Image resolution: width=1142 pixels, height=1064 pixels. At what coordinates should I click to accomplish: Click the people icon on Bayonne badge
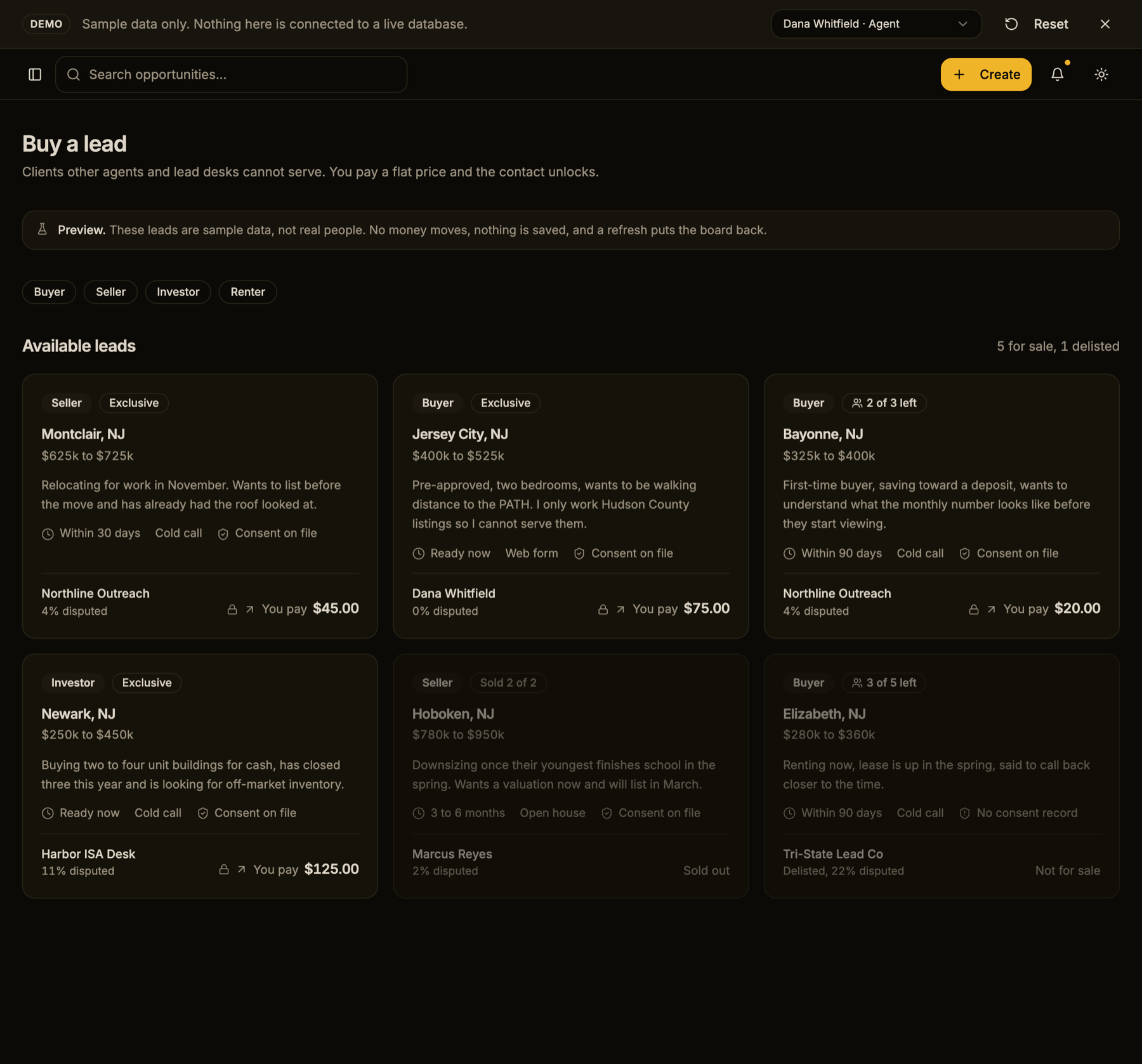coord(857,403)
